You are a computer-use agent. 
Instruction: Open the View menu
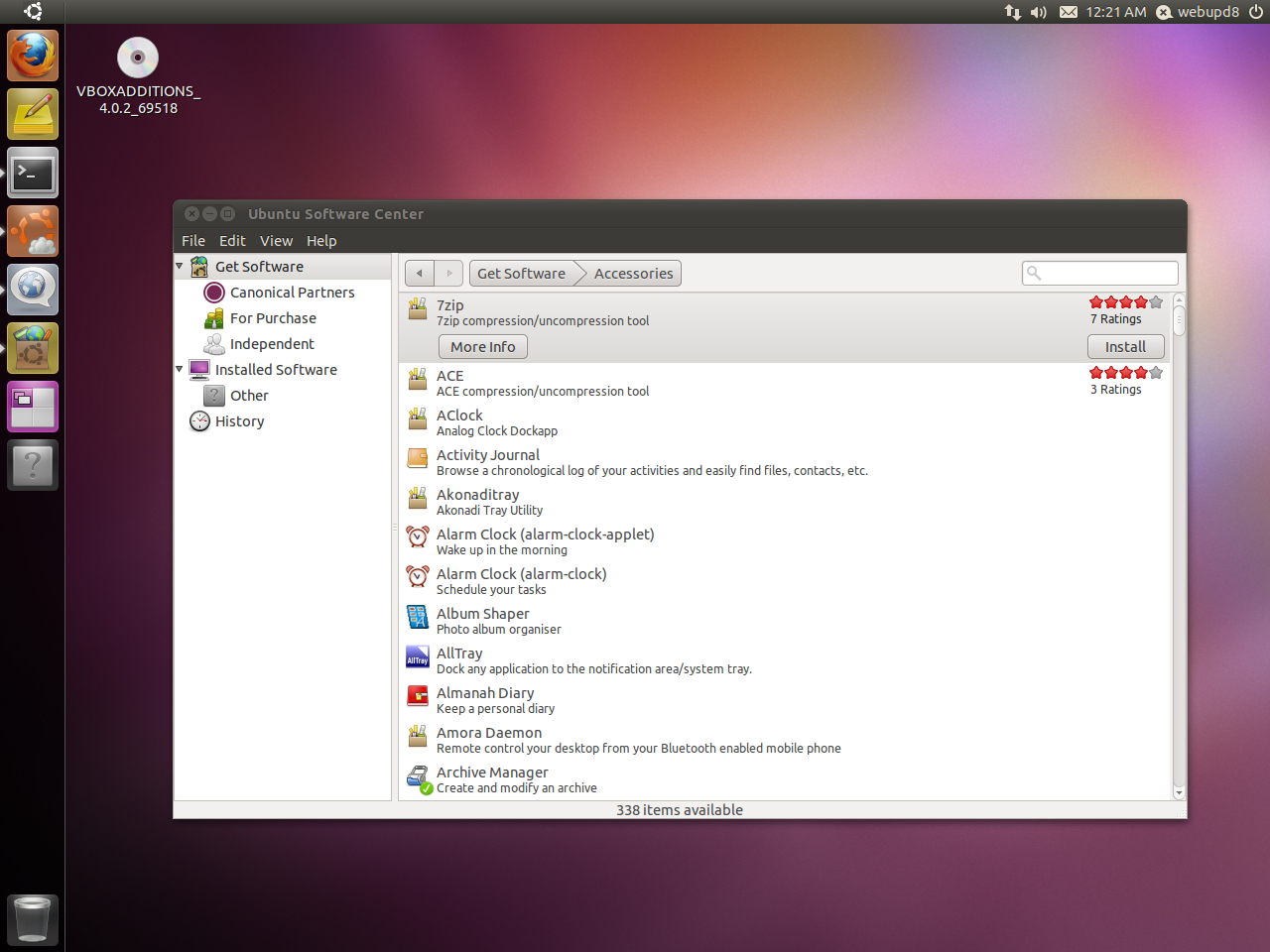[276, 241]
